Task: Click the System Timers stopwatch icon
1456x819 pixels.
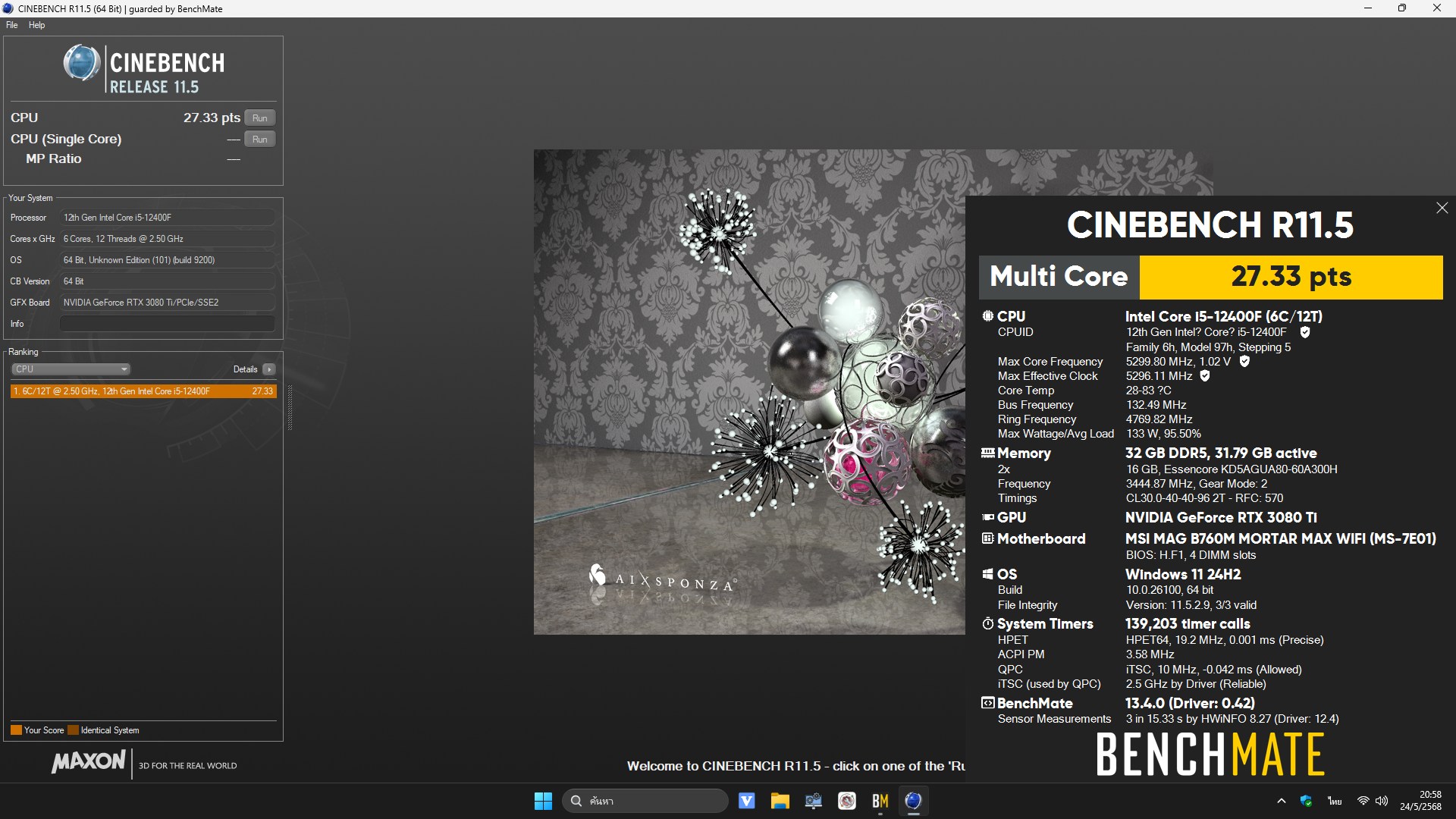Action: 988,623
